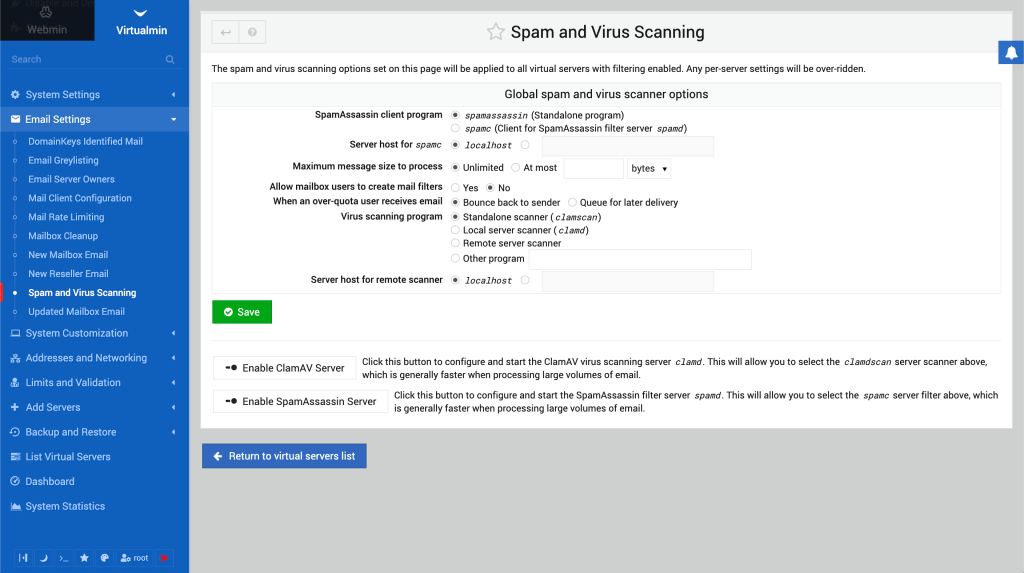Open theme configuration palette icon
The image size is (1024, 573).
pyautogui.click(x=104, y=557)
